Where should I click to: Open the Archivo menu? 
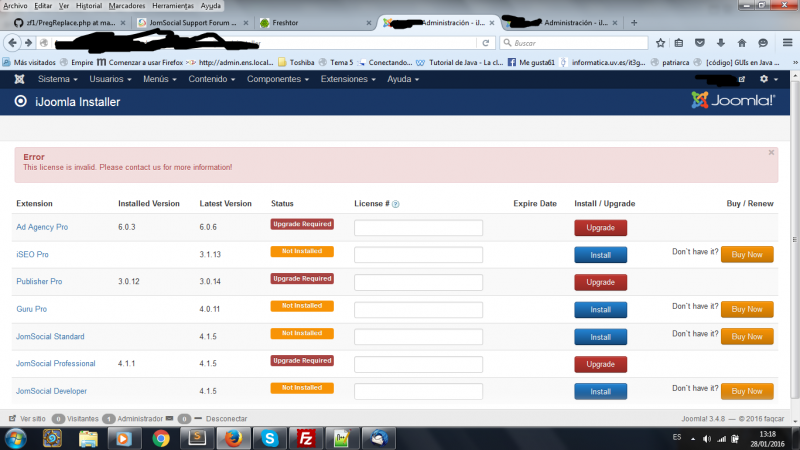(15, 6)
